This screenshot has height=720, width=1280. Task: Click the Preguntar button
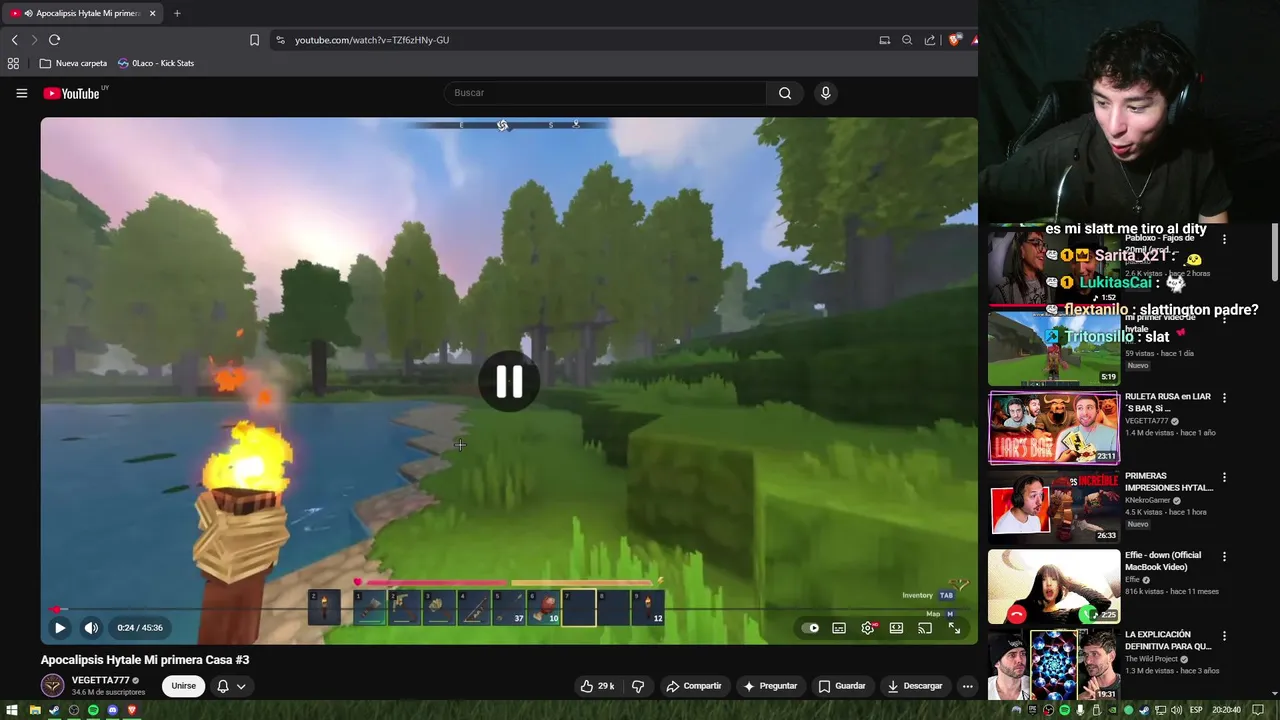point(769,686)
